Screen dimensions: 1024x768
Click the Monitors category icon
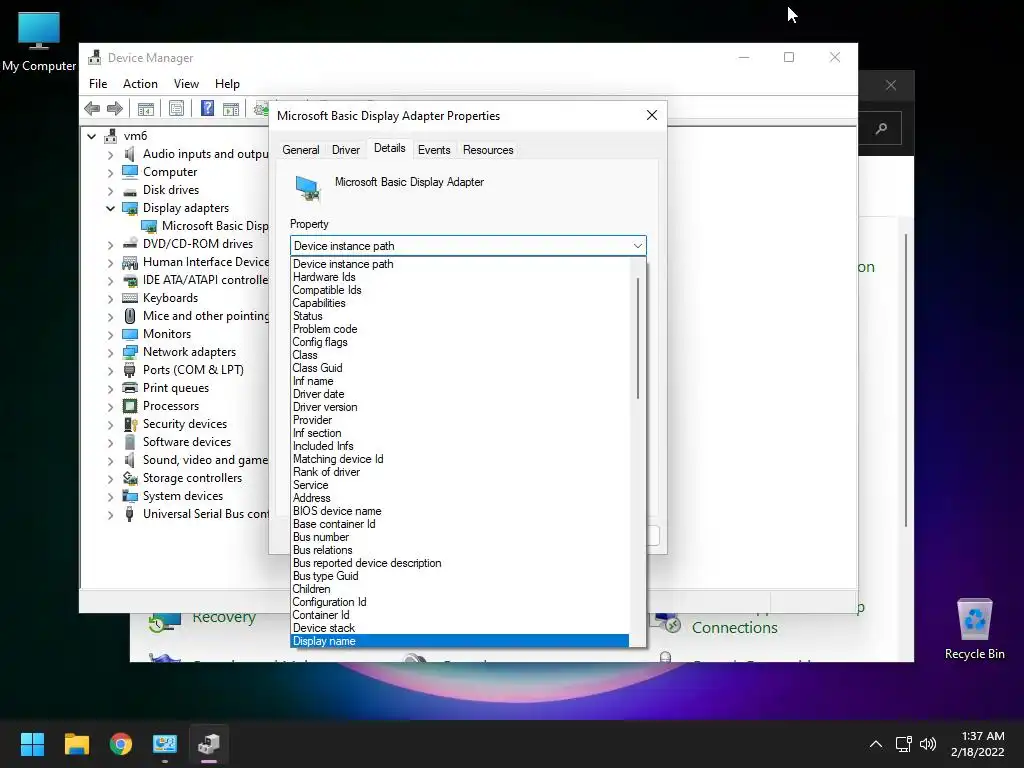(x=130, y=334)
